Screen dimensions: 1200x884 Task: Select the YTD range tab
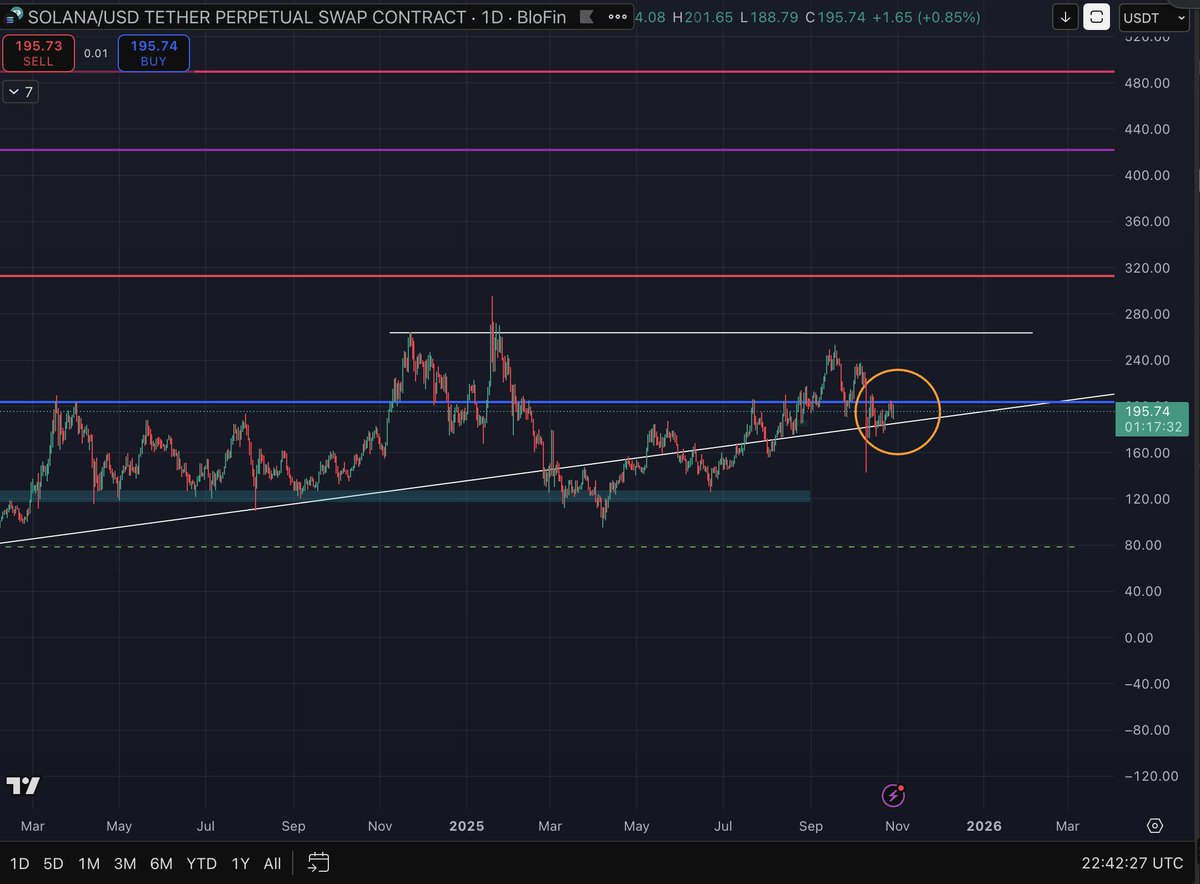201,862
